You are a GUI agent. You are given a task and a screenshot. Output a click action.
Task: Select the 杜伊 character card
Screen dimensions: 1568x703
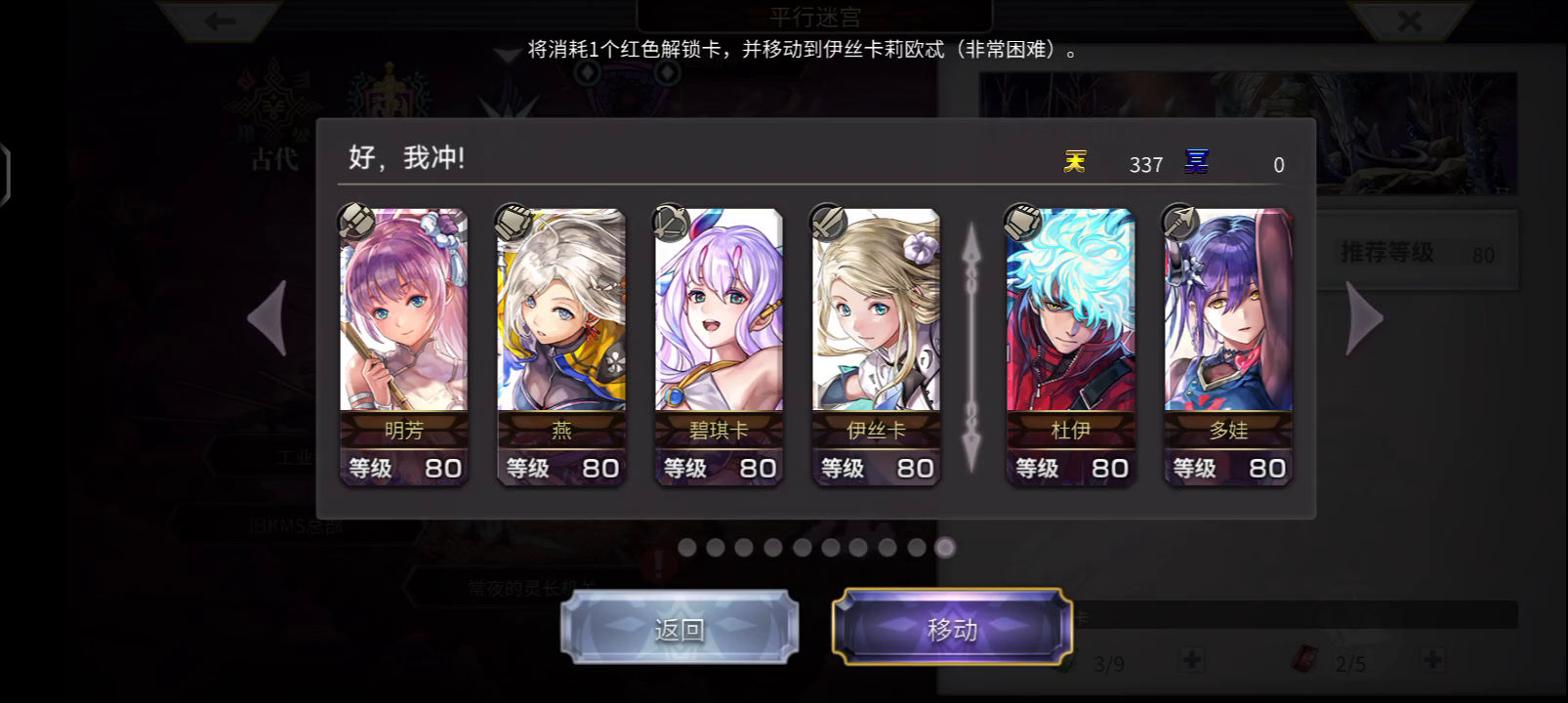coord(1070,347)
